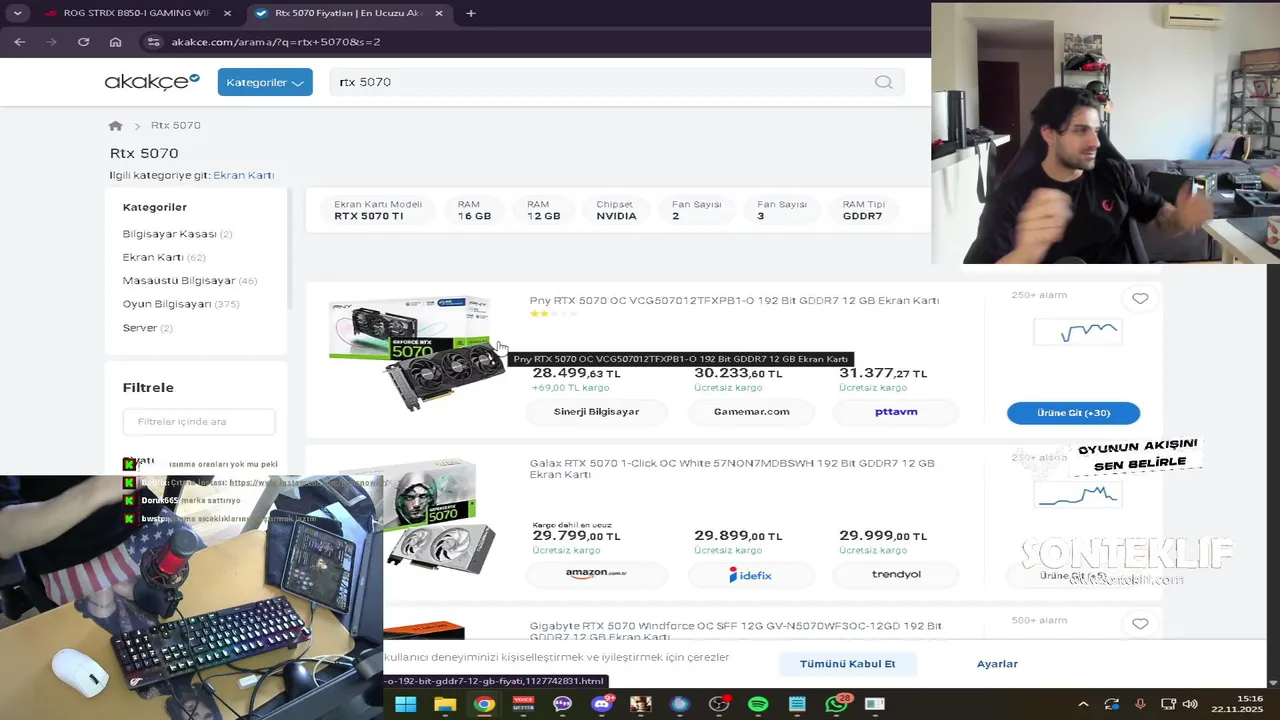The image size is (1280, 720).
Task: Close the Rtx 5070 Fiyatları tab
Action: (439, 13)
